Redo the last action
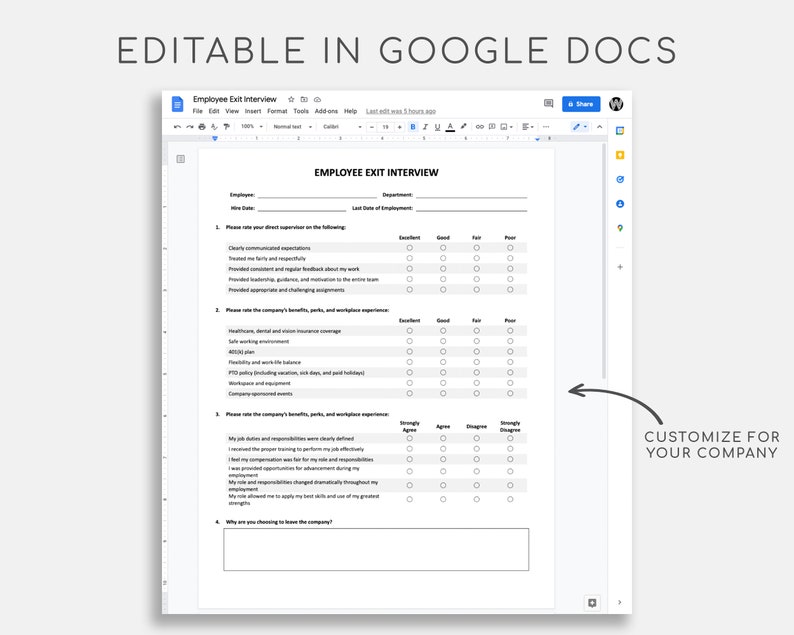The height and width of the screenshot is (635, 794). click(189, 127)
